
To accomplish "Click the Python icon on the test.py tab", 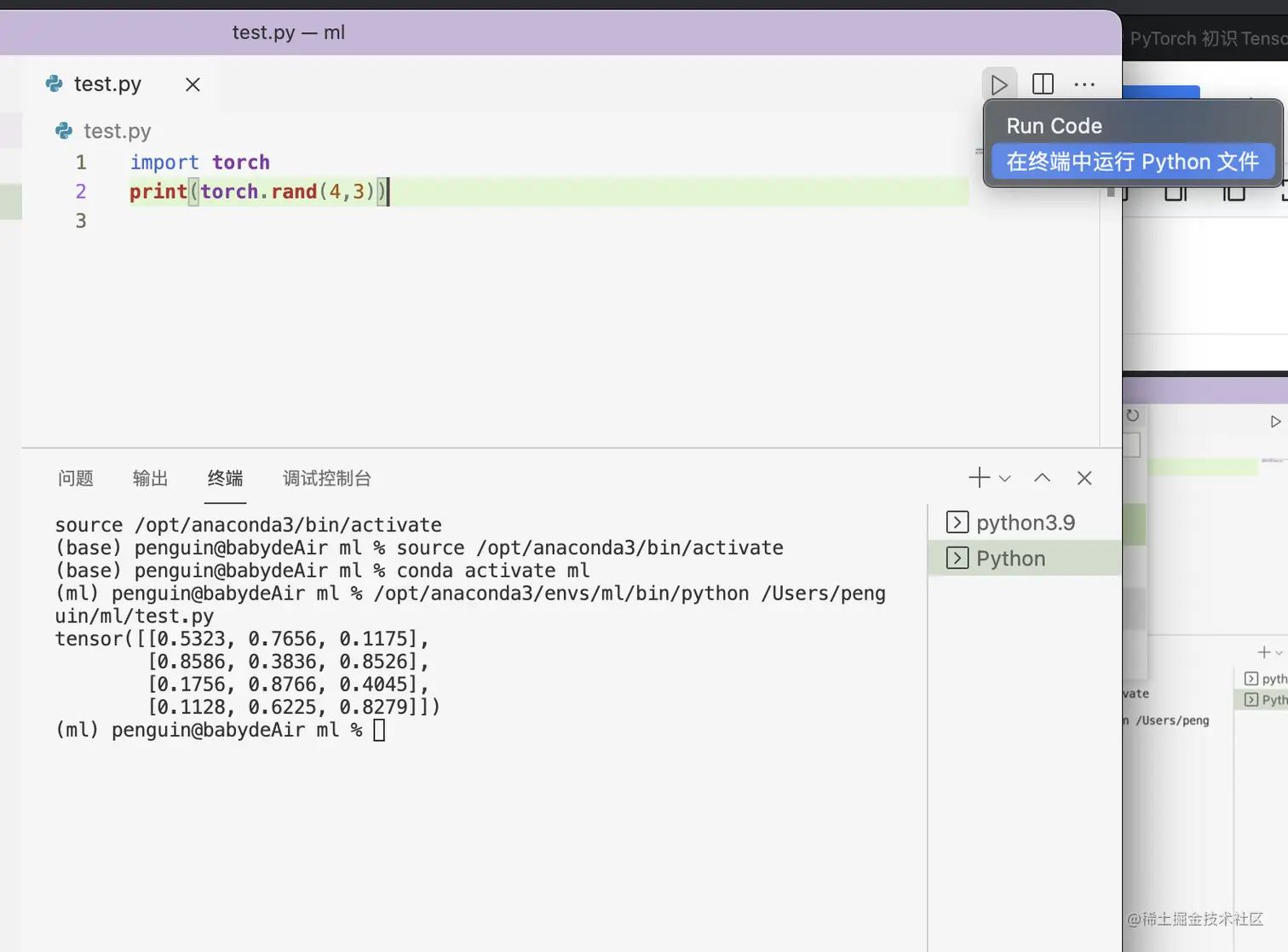I will pyautogui.click(x=55, y=84).
